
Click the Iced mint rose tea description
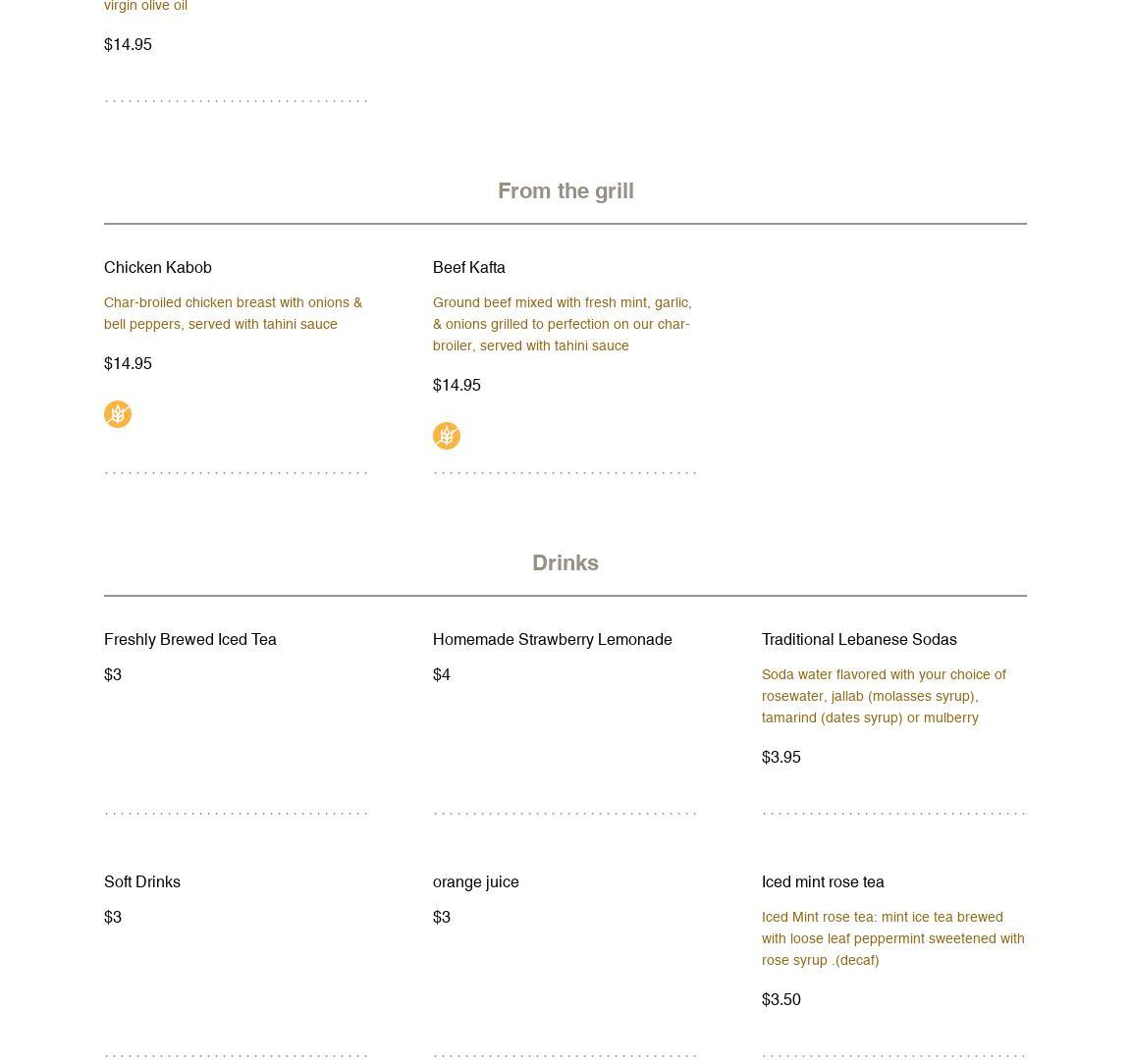(x=892, y=938)
